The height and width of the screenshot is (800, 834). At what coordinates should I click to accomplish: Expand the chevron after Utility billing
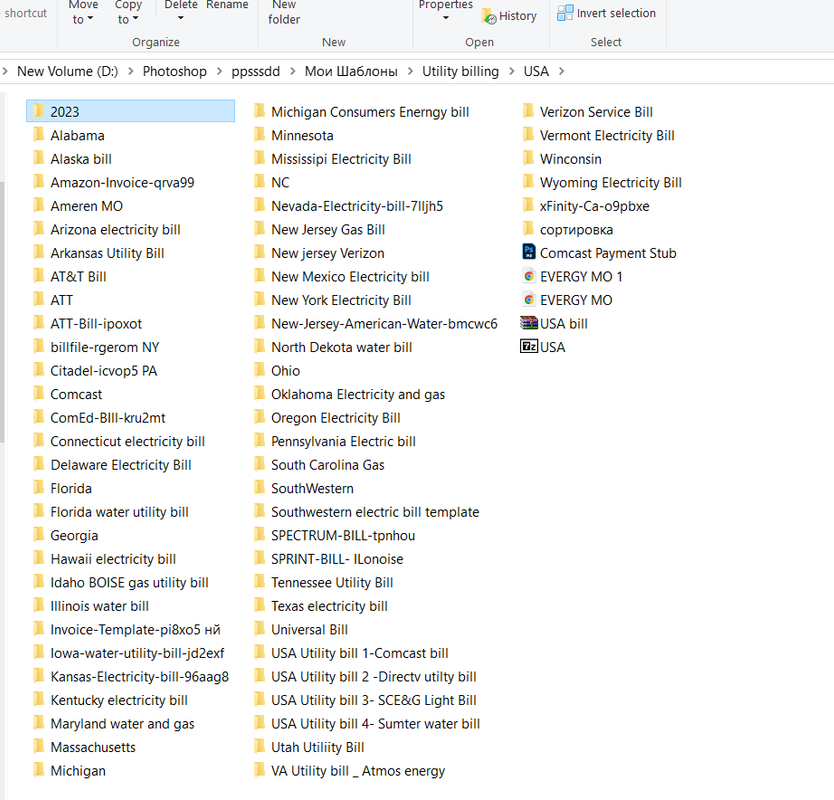[x=512, y=71]
